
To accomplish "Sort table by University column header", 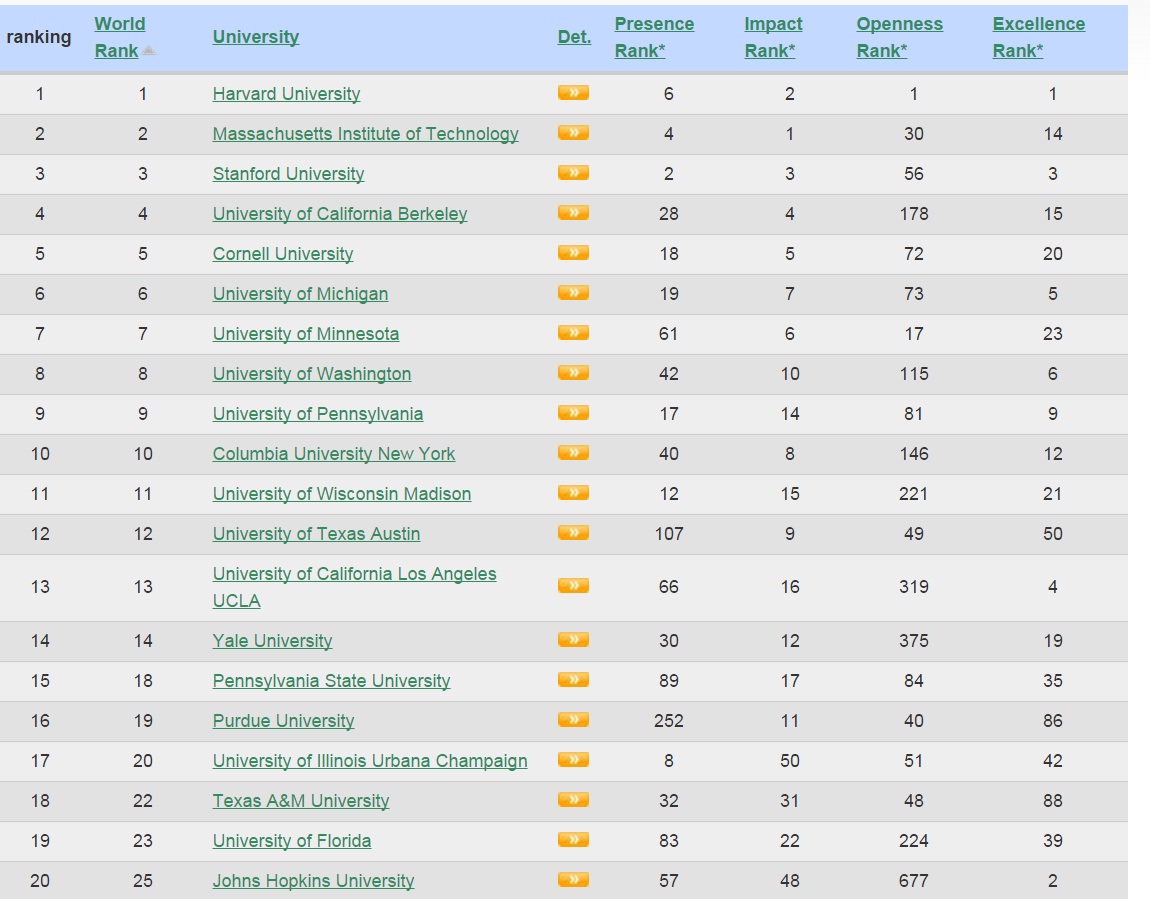I will tap(256, 37).
